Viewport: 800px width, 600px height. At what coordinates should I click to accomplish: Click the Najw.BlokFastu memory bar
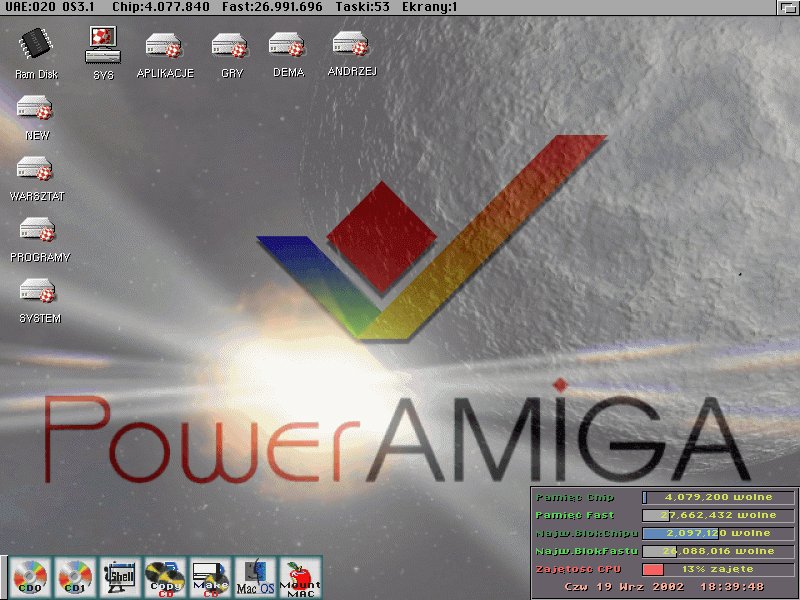tap(718, 552)
